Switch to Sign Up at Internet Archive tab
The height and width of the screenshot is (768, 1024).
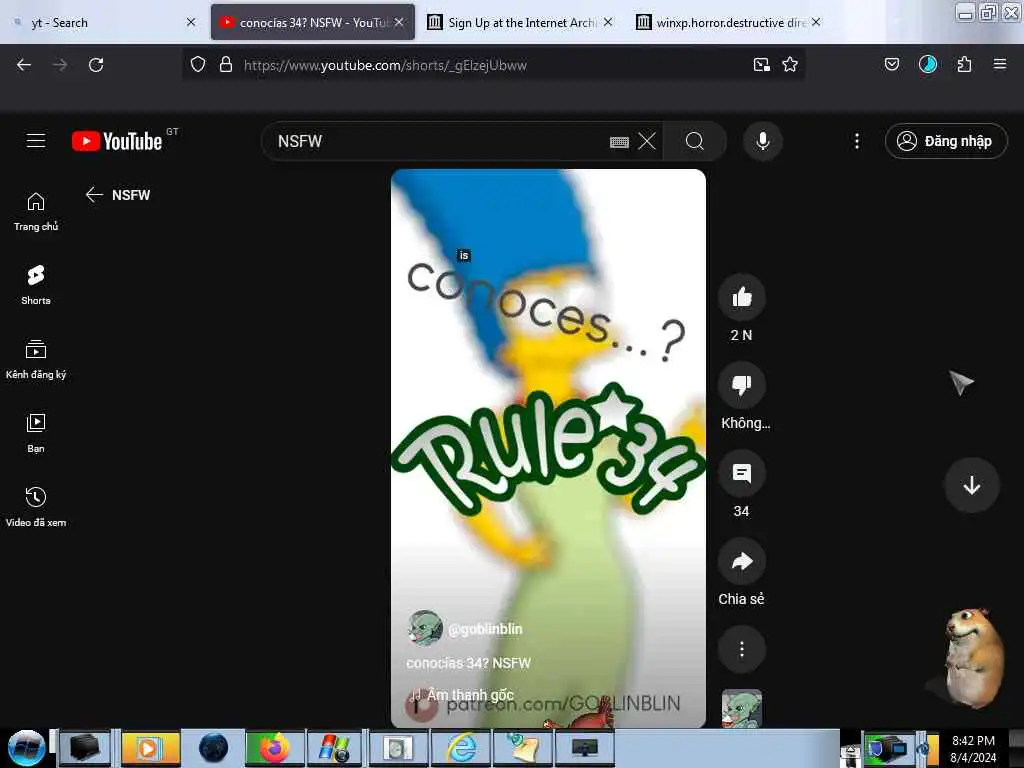point(521,23)
